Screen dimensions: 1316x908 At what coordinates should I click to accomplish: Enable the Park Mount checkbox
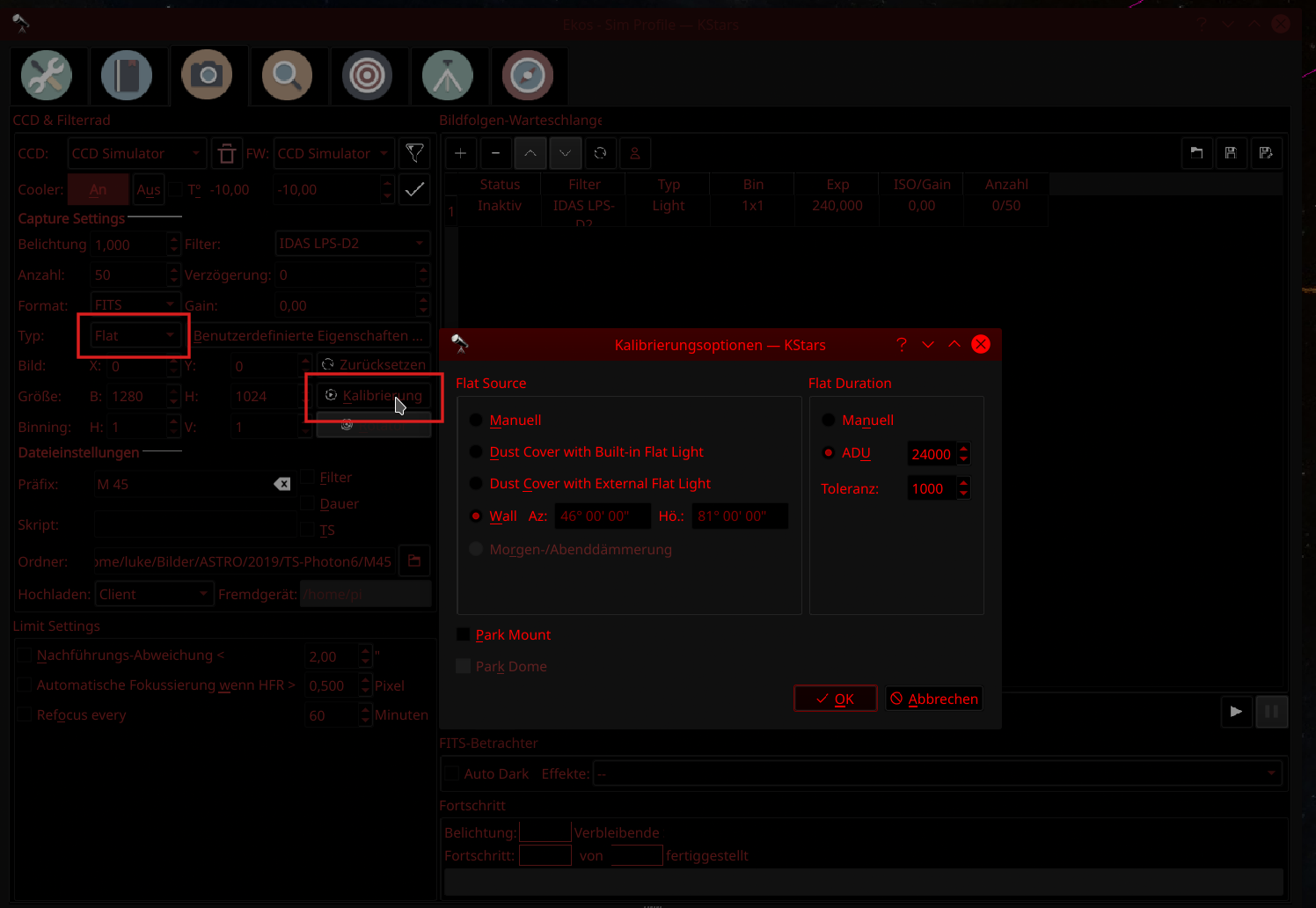464,635
